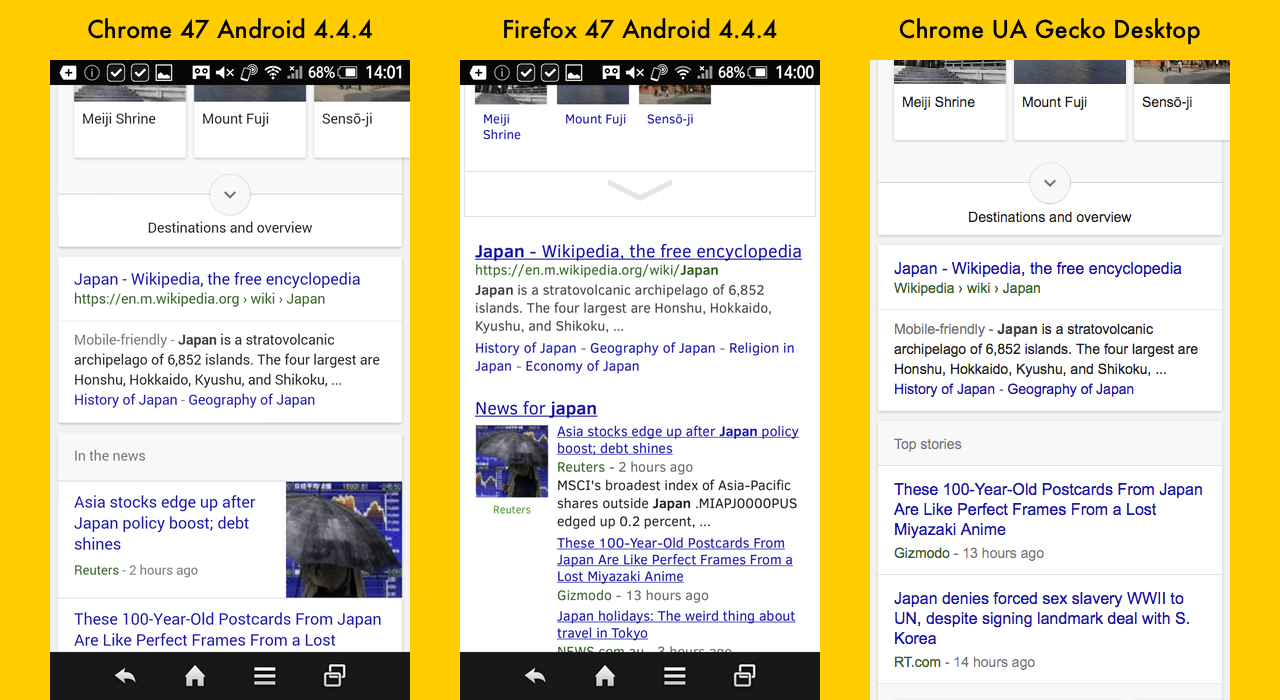Tap the Wi-Fi icon in Firefox 47 status bar
The image size is (1280, 700).
tap(683, 72)
